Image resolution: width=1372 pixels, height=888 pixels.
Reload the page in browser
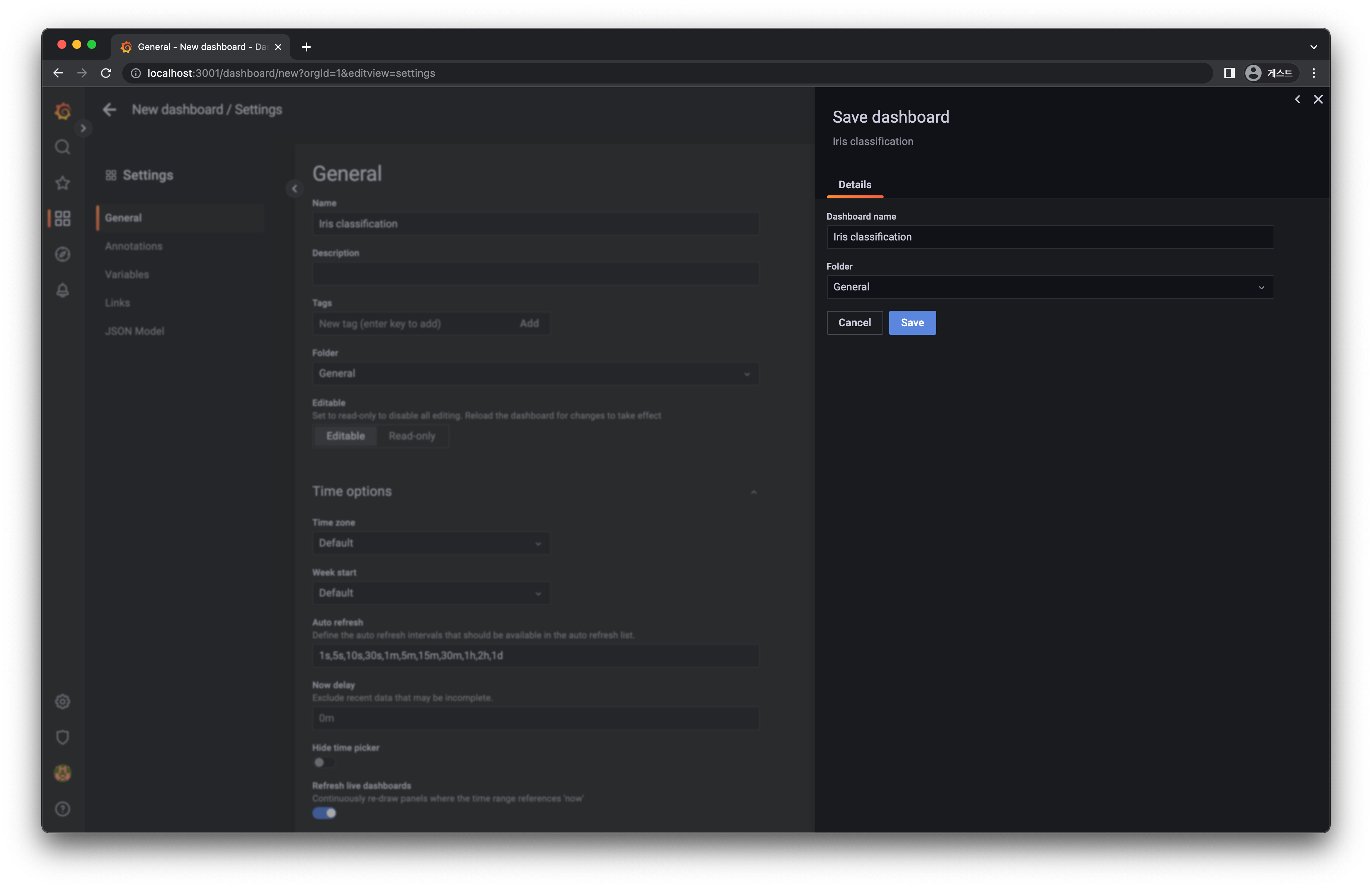click(106, 73)
